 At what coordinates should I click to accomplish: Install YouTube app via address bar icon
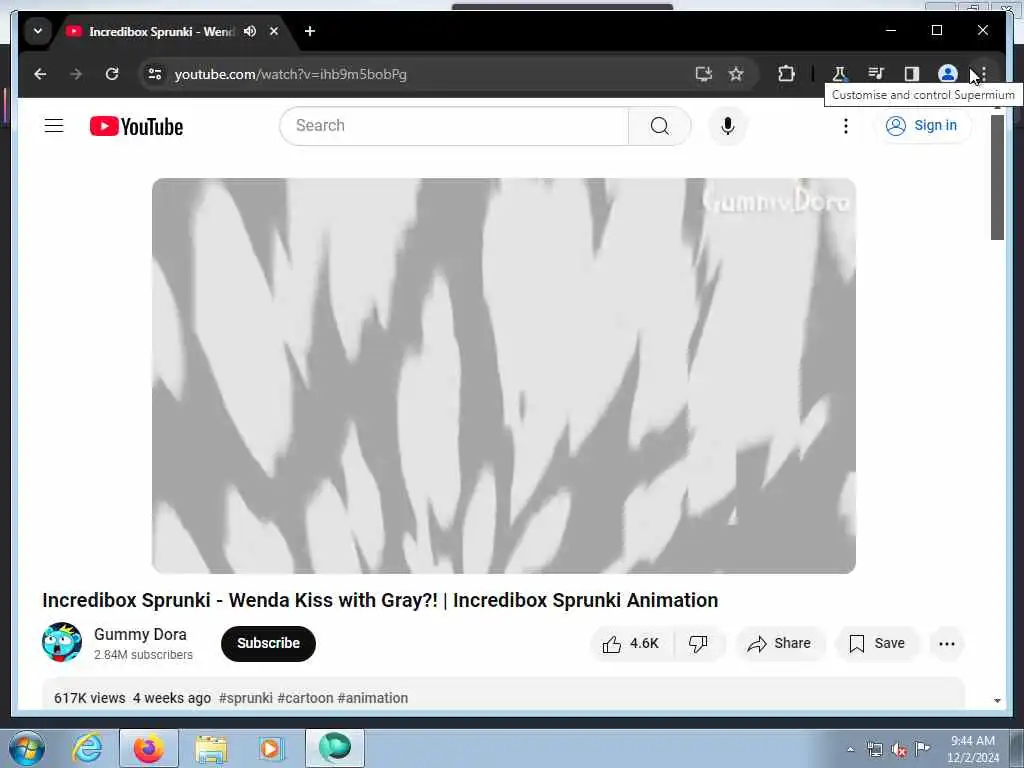coord(703,74)
